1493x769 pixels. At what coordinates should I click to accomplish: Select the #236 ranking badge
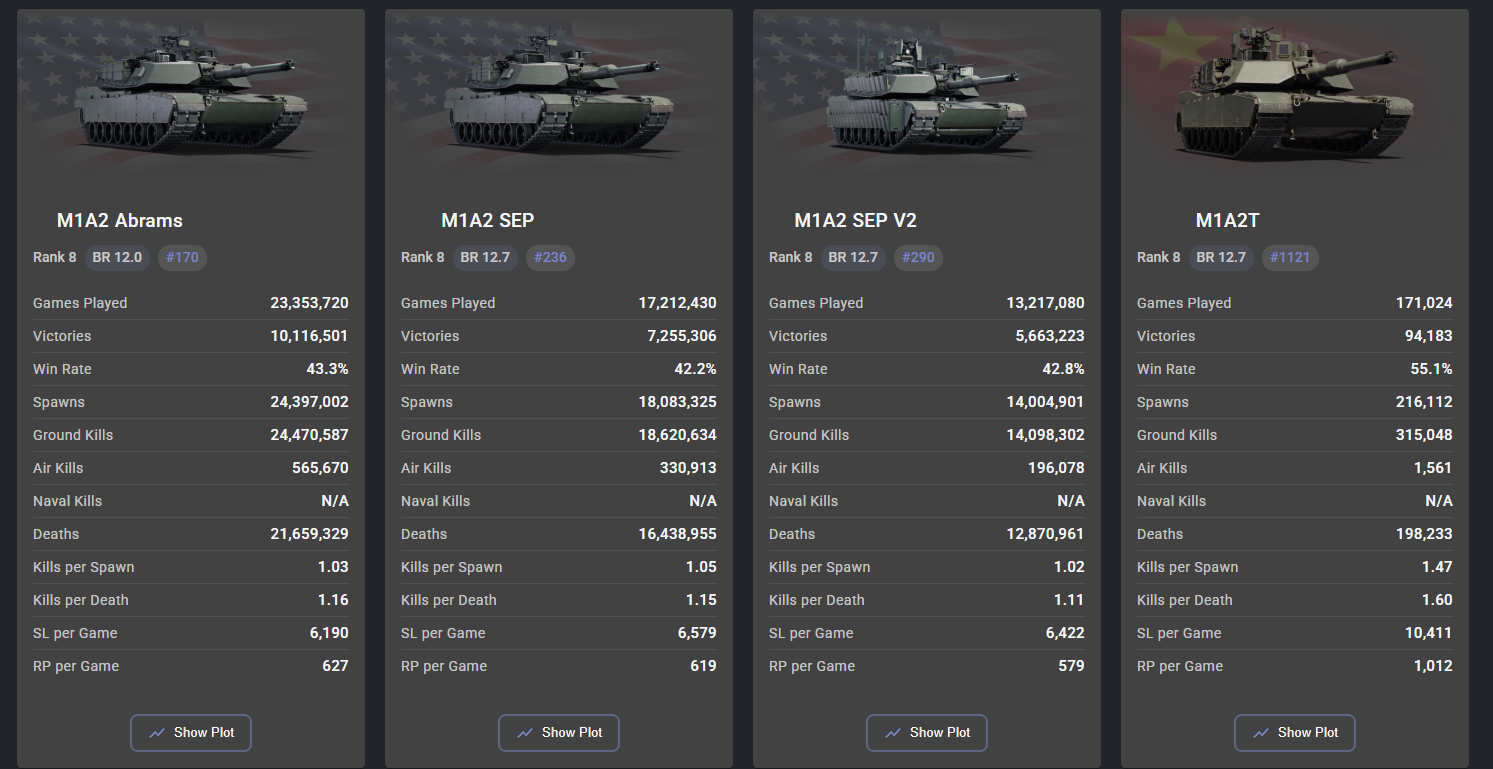coord(550,258)
